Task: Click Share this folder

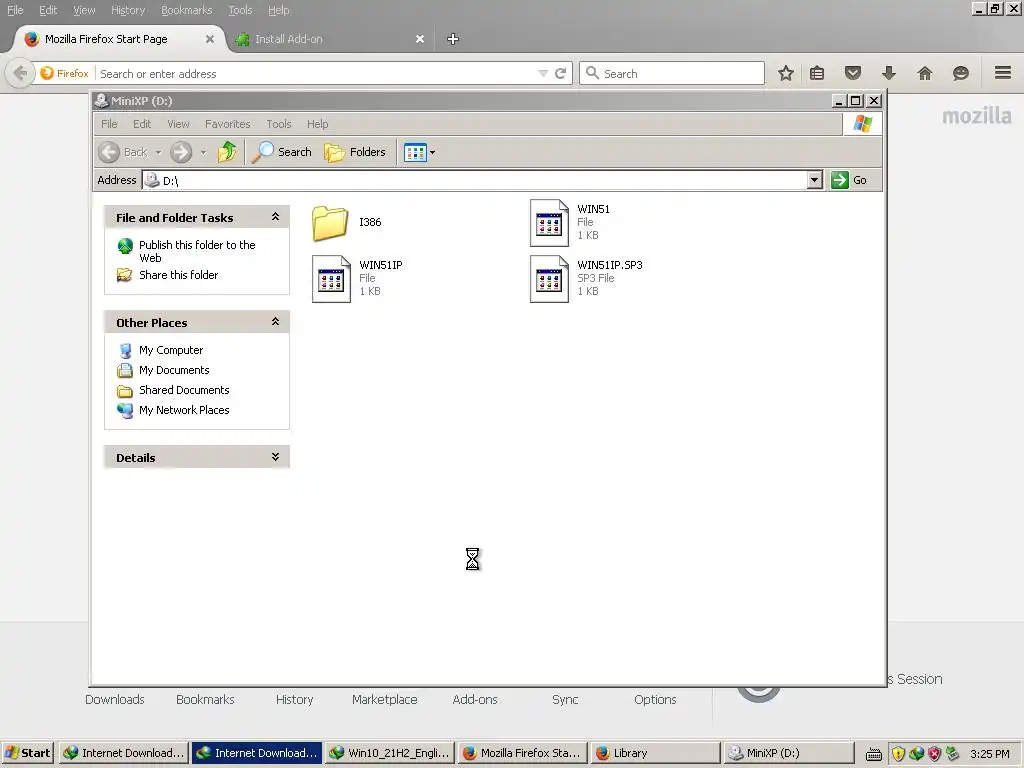Action: (178, 275)
